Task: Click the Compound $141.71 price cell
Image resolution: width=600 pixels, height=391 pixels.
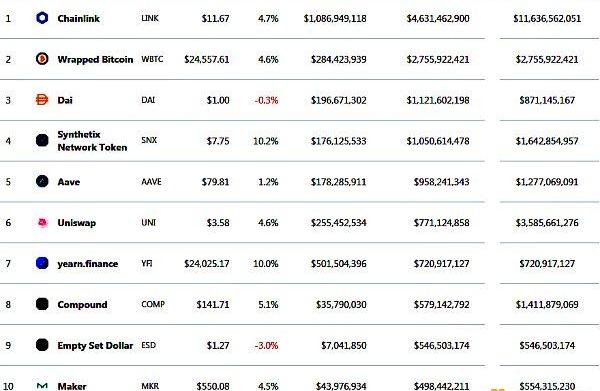Action: coord(213,305)
